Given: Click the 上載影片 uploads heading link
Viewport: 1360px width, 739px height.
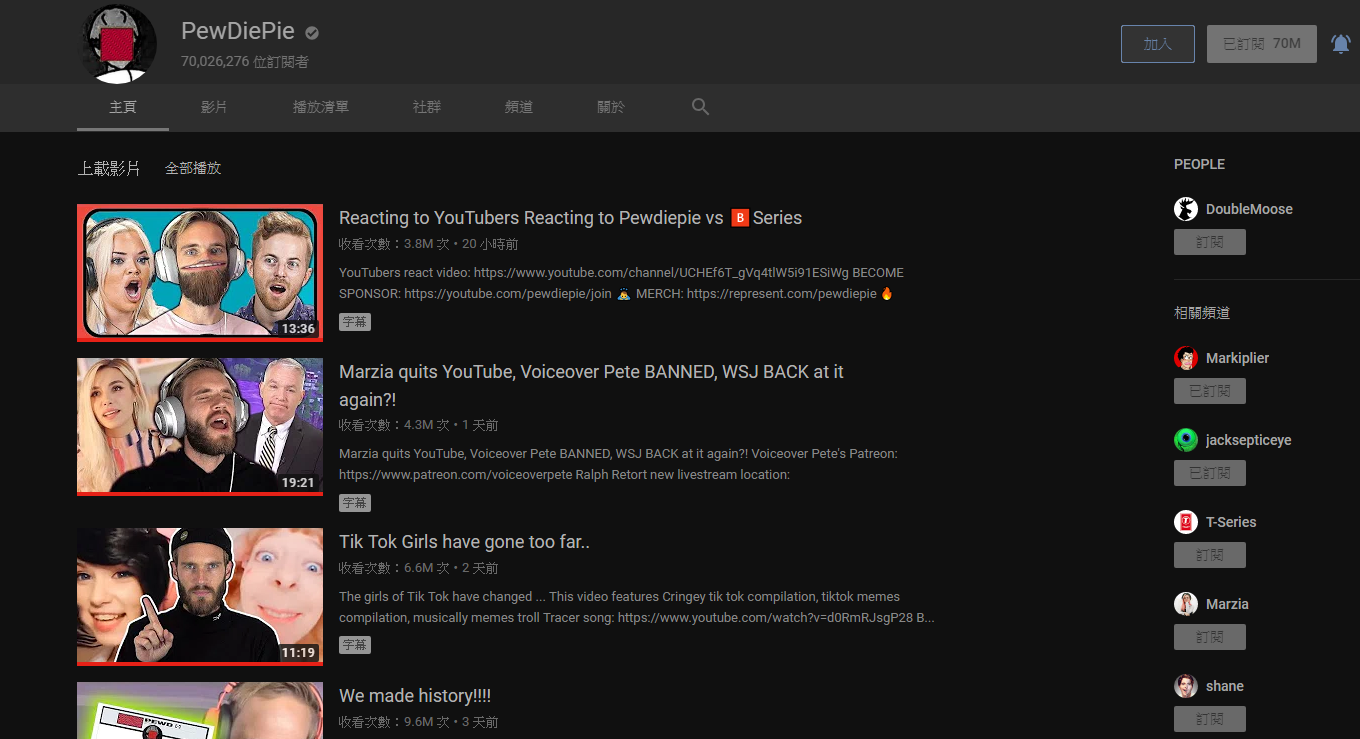Looking at the screenshot, I should 109,168.
